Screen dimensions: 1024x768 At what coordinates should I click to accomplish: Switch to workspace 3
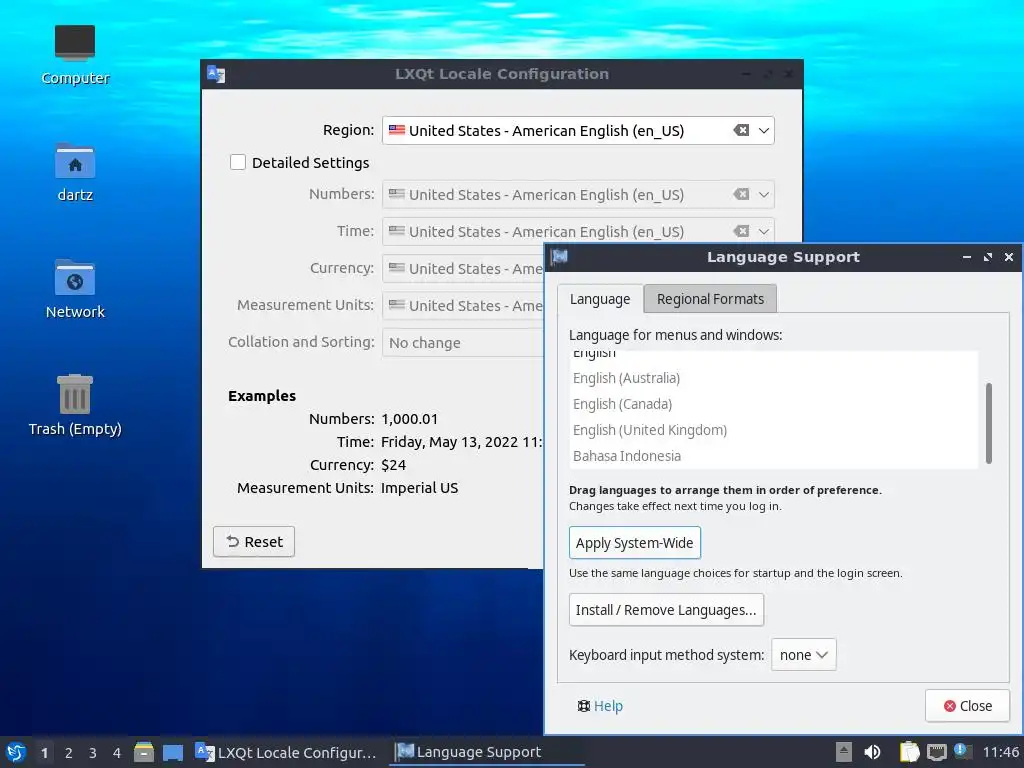[93, 753]
